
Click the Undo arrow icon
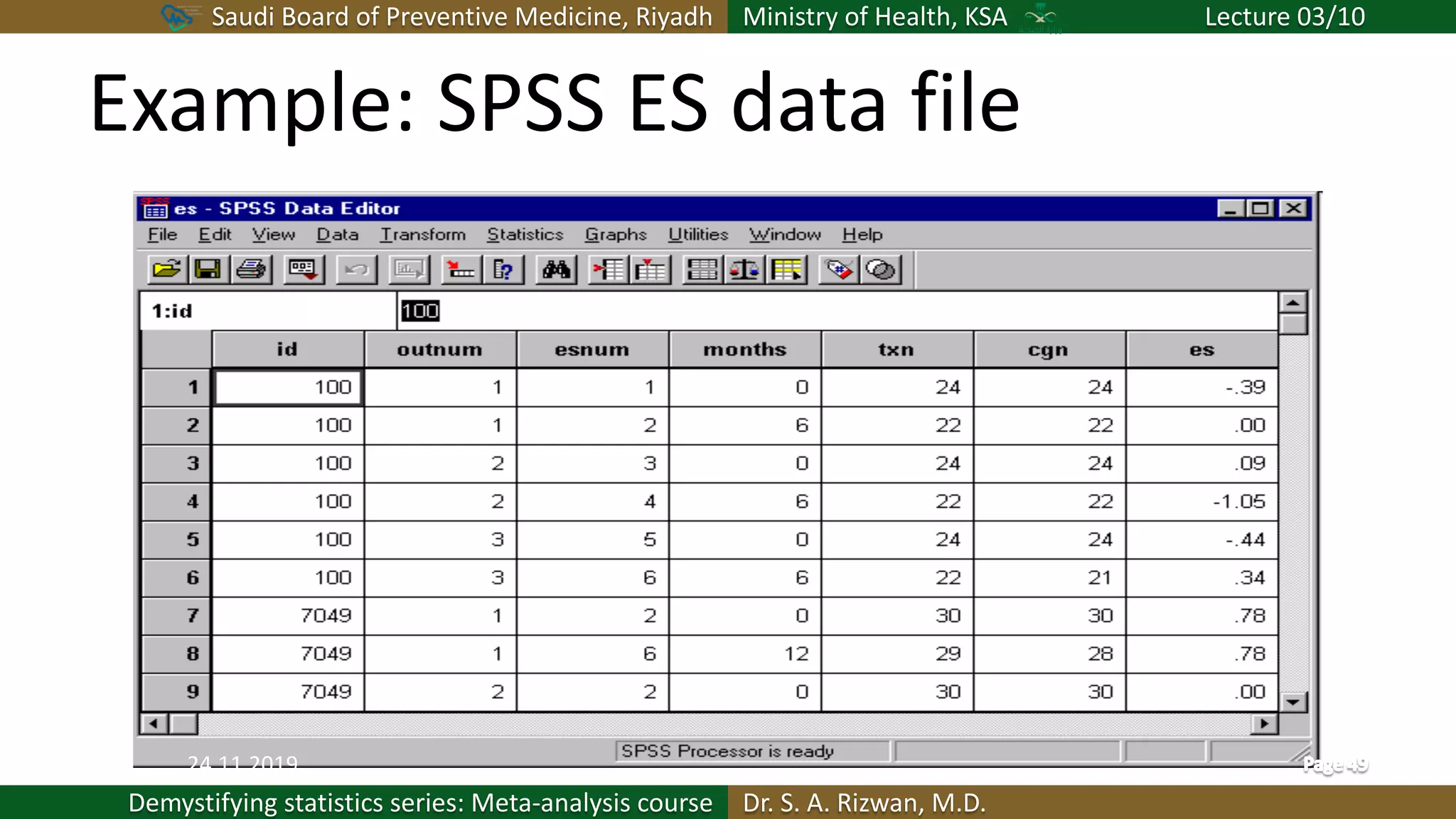pos(356,270)
